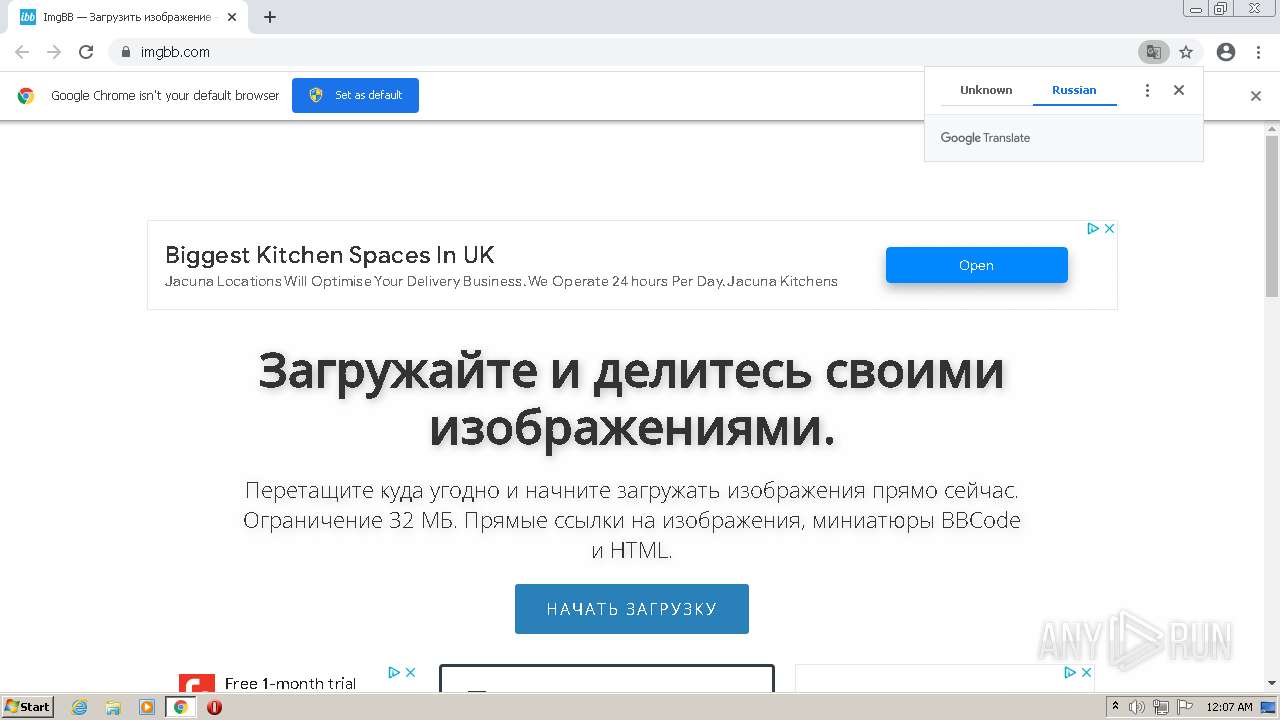Image resolution: width=1280 pixels, height=720 pixels.
Task: Open media player from taskbar
Action: (147, 707)
